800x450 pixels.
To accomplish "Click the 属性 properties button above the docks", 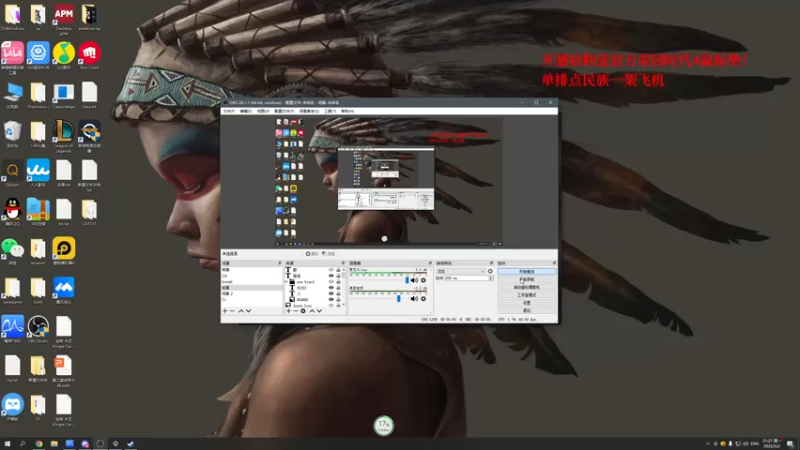I will (x=312, y=254).
